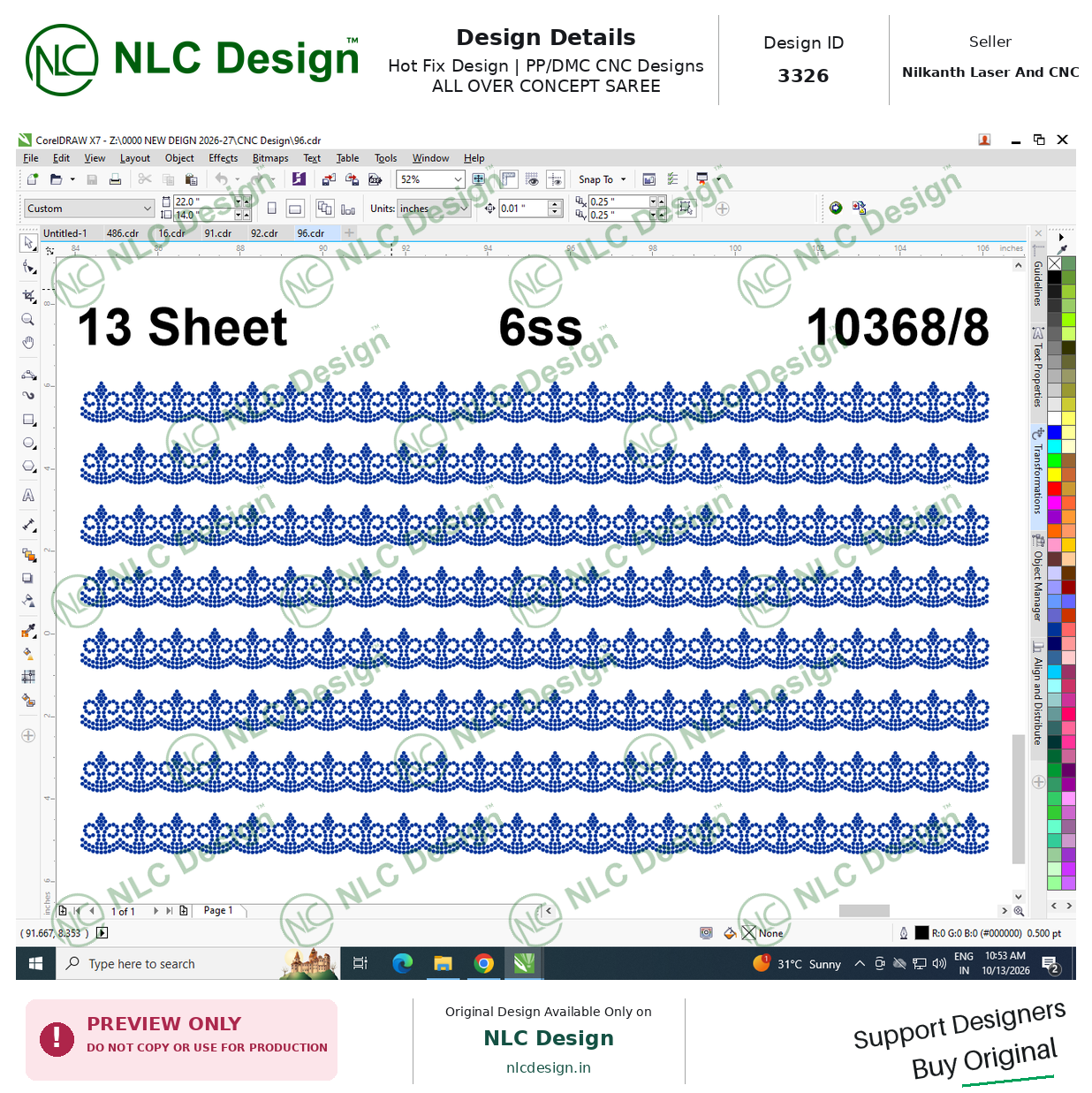Click the Print icon

pyautogui.click(x=115, y=179)
